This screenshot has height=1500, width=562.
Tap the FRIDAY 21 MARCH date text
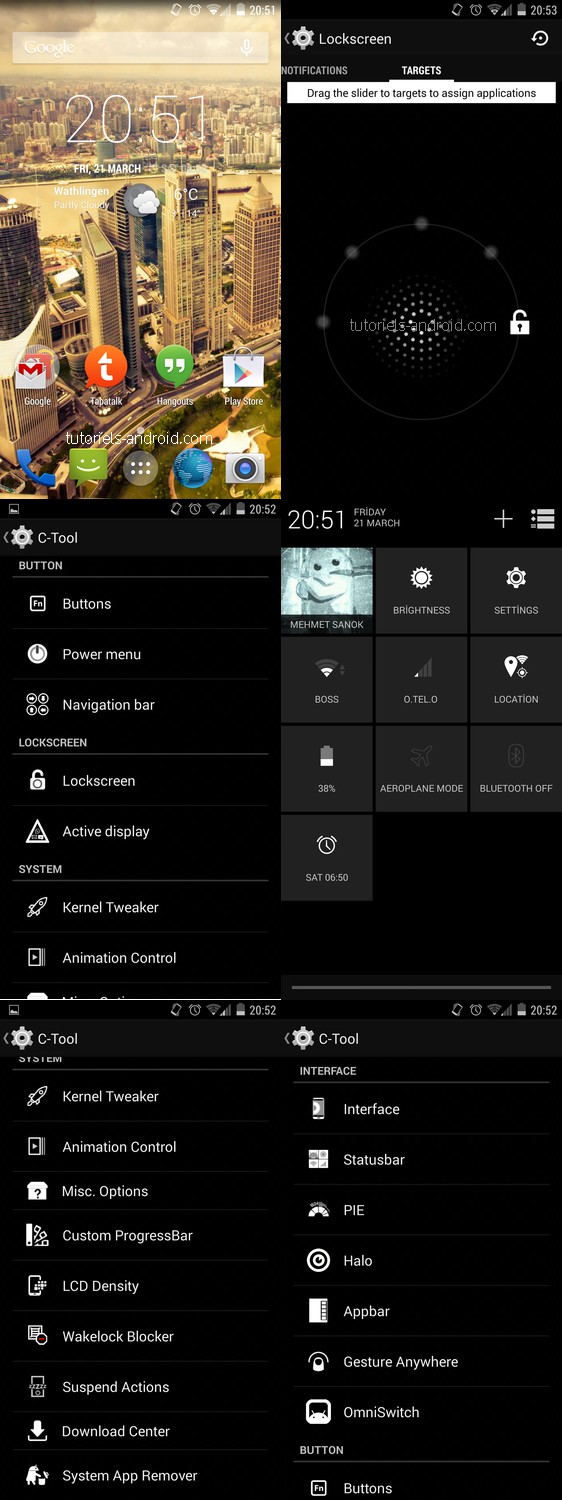click(377, 518)
